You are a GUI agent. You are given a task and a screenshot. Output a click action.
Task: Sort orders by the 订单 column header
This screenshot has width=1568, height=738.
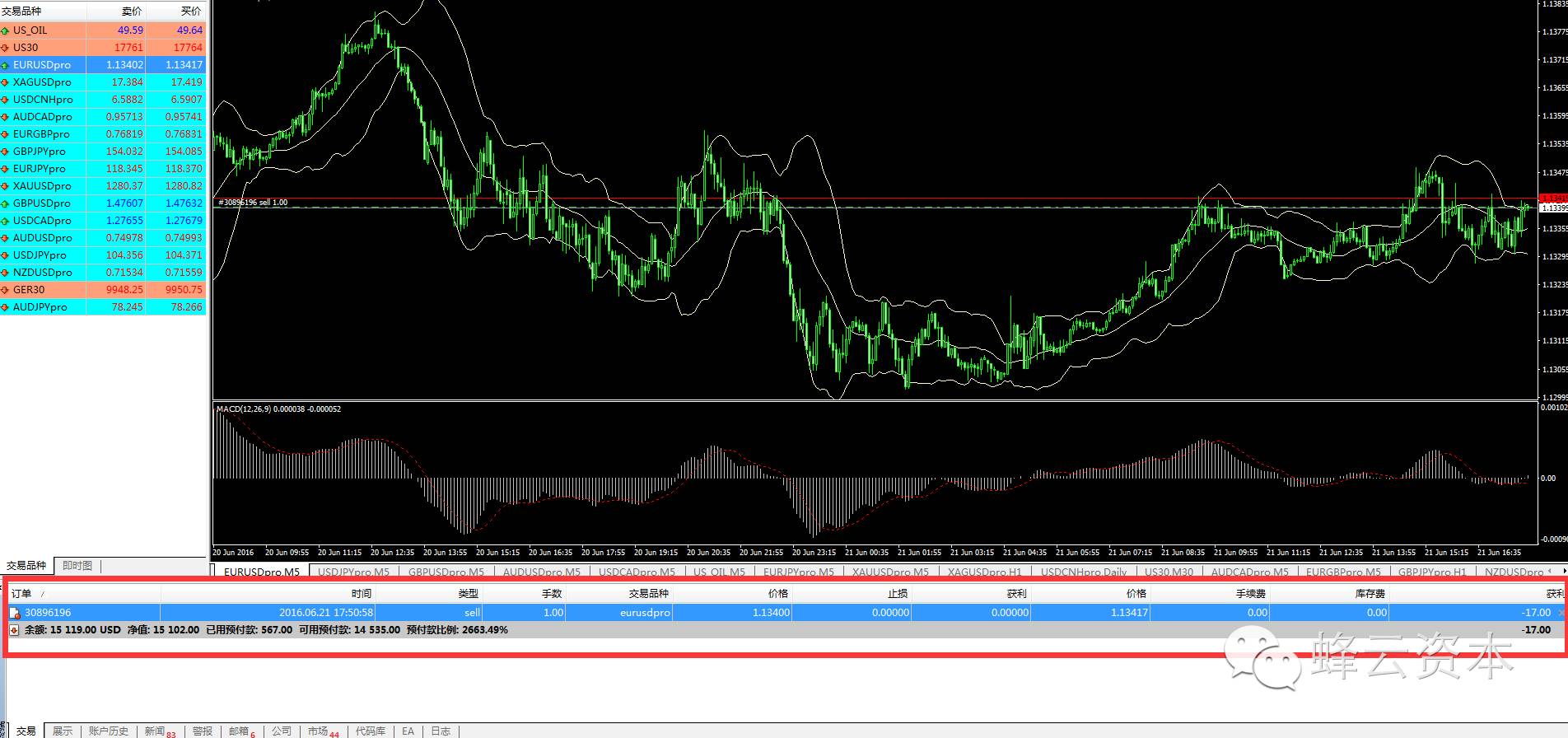coord(83,594)
